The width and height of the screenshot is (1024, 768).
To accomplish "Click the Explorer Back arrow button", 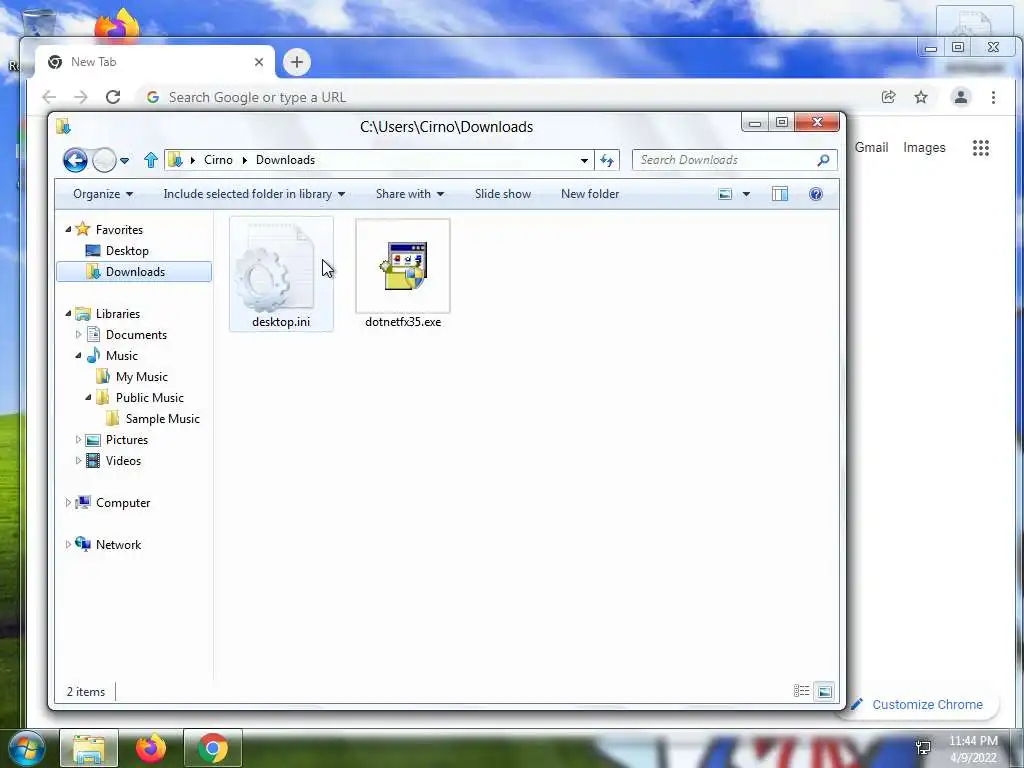I will click(75, 160).
